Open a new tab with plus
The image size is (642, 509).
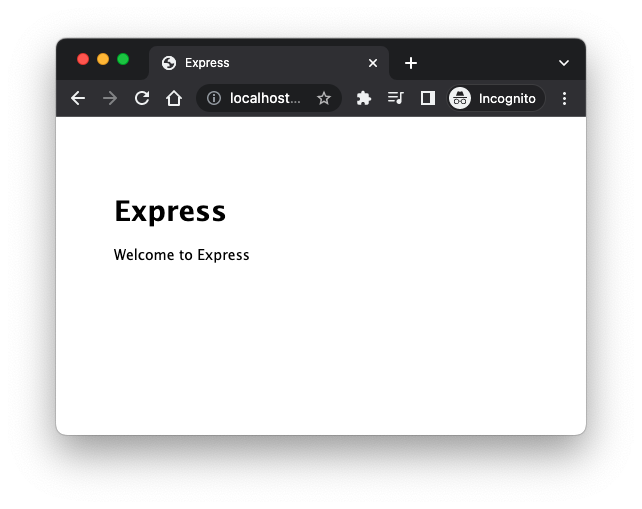(411, 63)
